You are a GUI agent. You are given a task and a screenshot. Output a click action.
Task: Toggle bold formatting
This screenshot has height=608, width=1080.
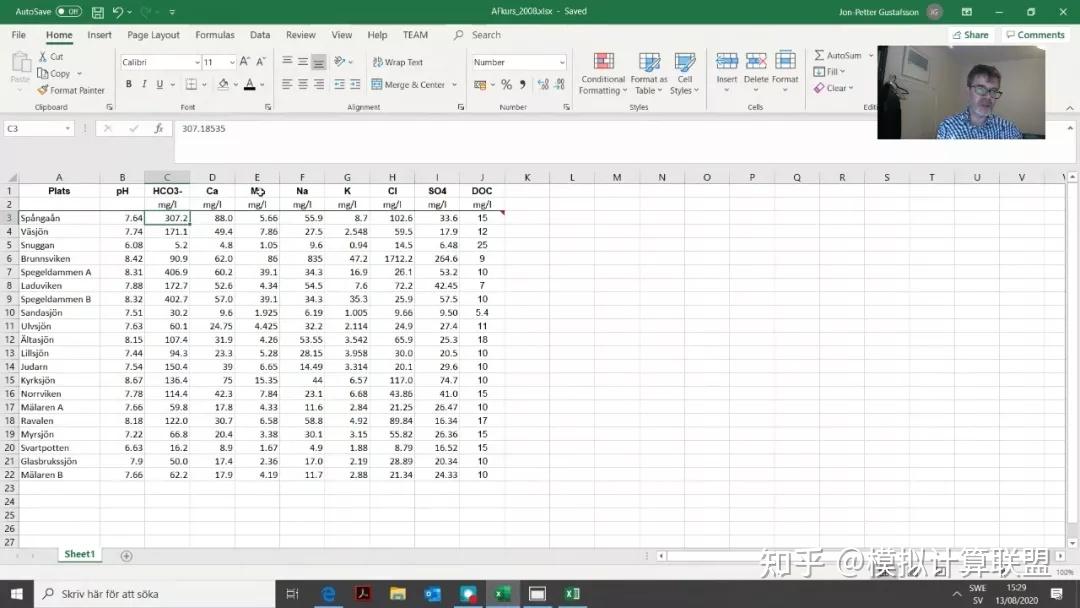click(x=128, y=84)
